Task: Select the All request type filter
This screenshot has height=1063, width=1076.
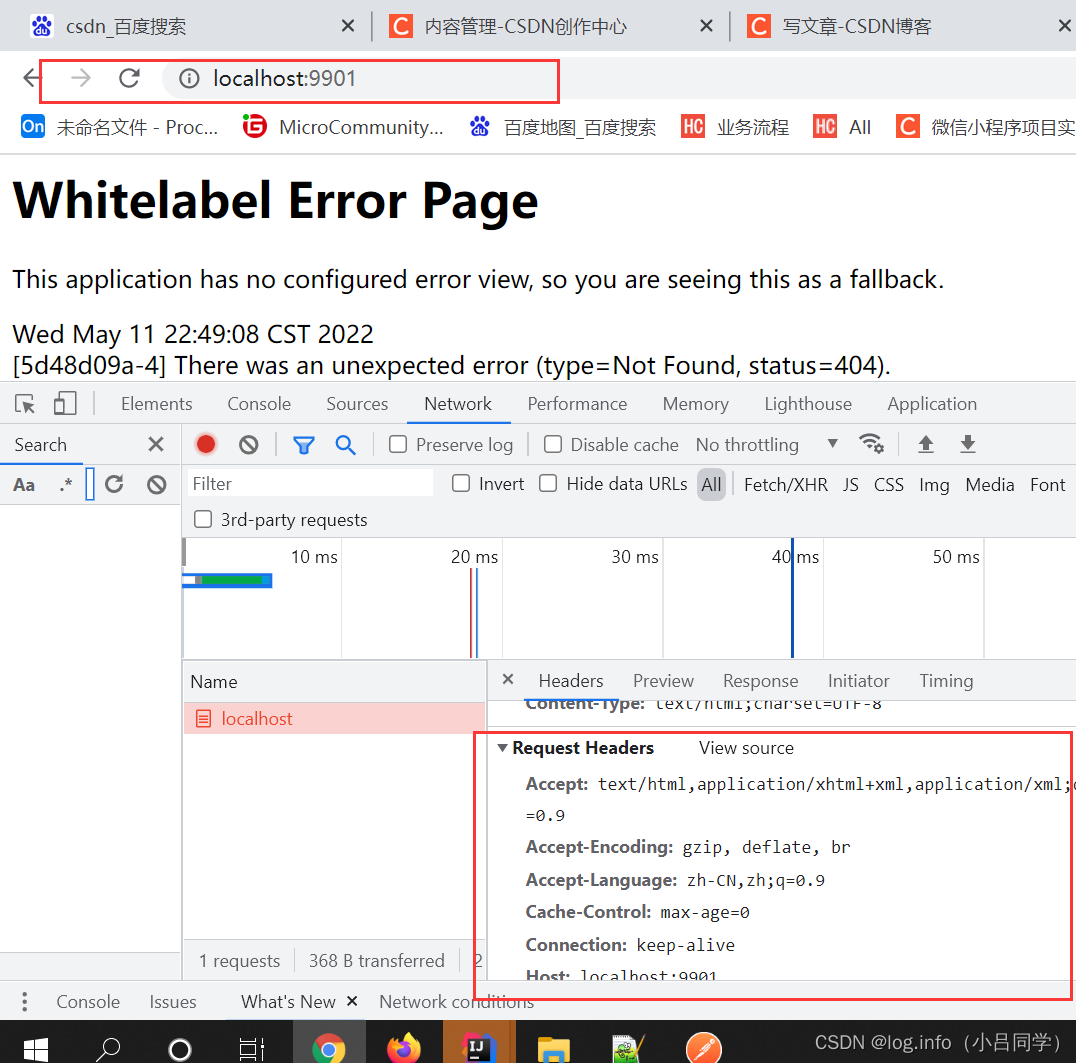Action: (x=712, y=484)
